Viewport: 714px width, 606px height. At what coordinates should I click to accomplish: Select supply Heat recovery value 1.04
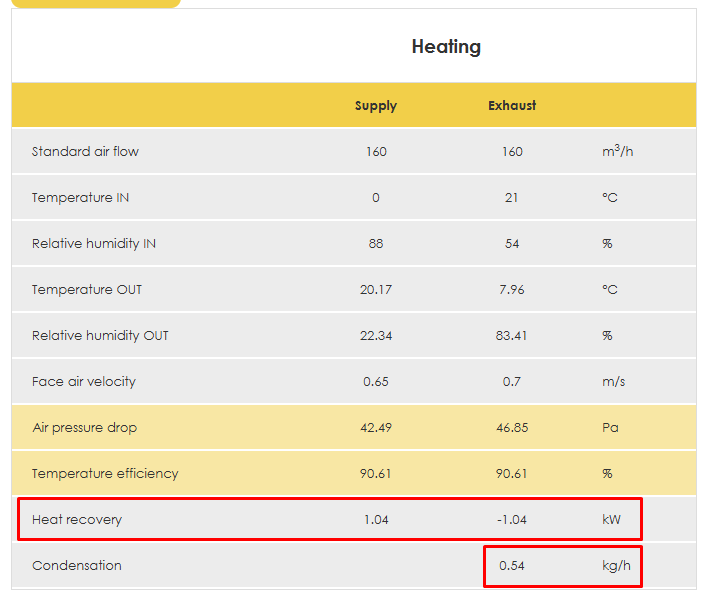pos(376,520)
